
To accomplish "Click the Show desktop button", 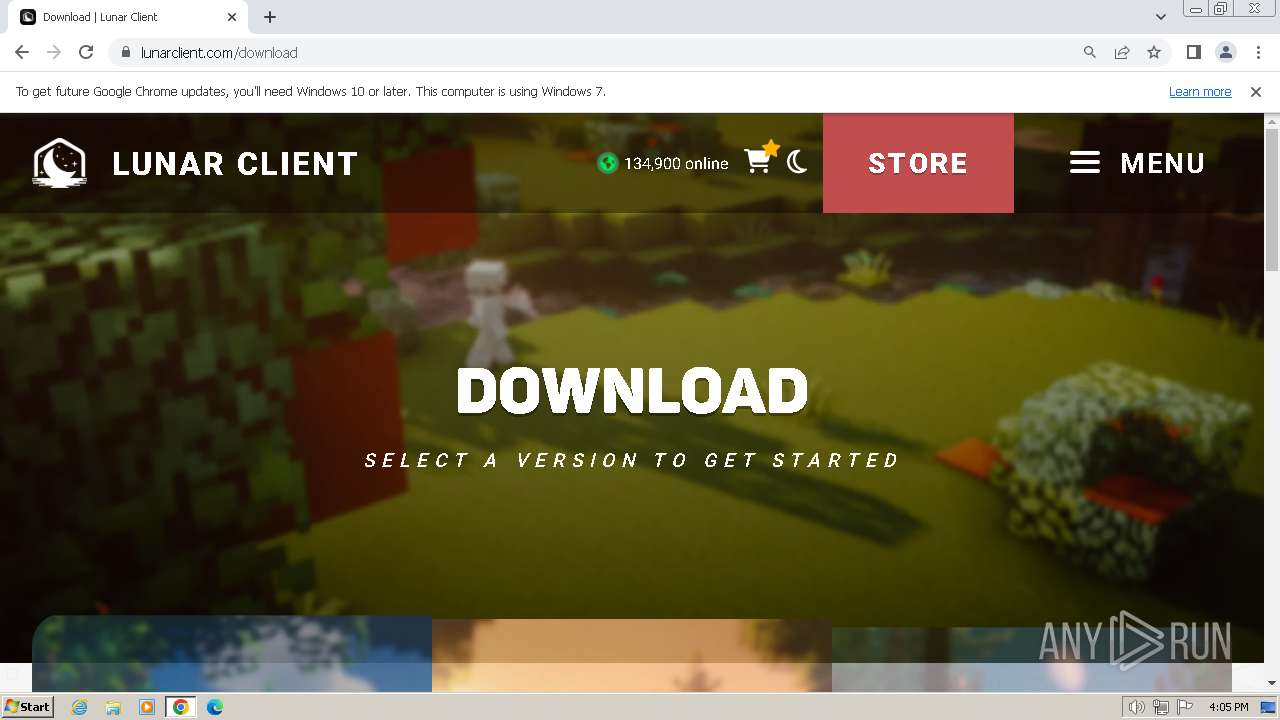I will tap(1268, 707).
